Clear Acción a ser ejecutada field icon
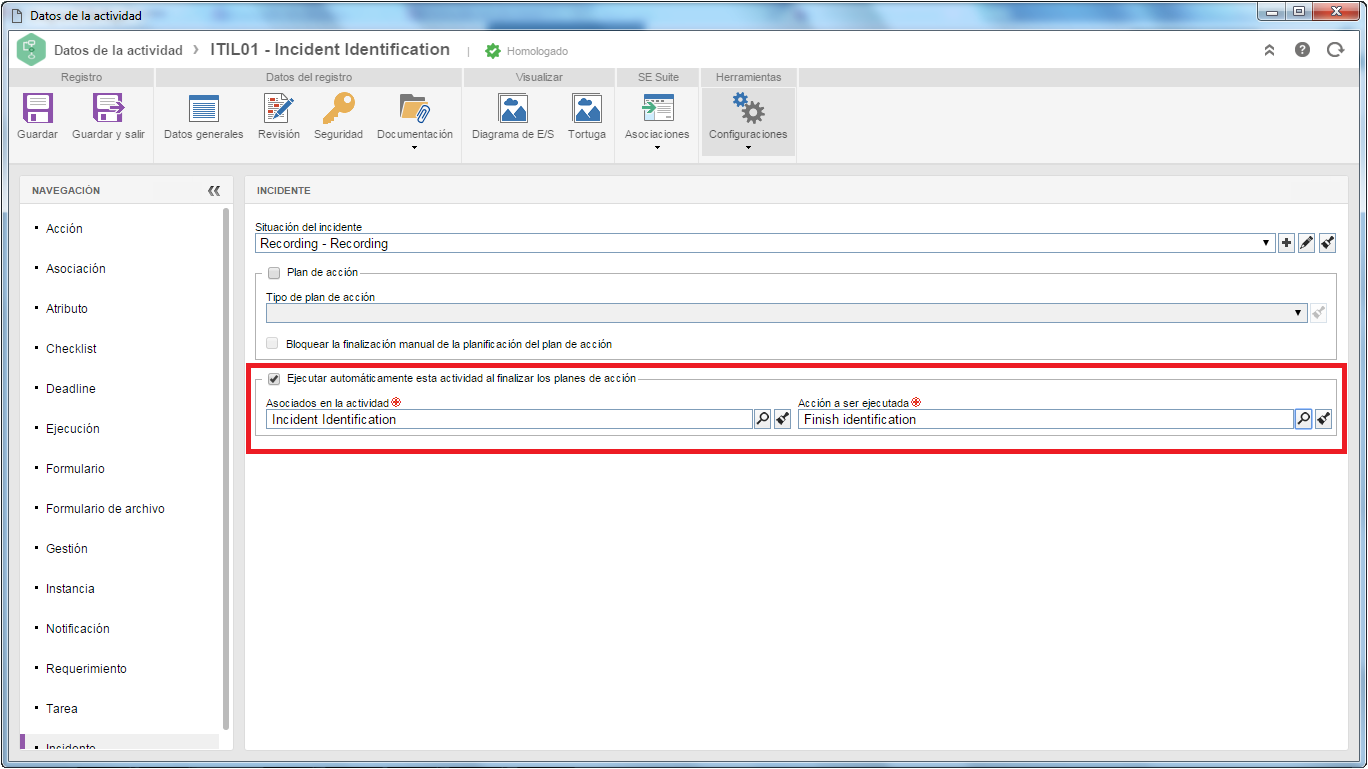The height and width of the screenshot is (769, 1368). click(x=1323, y=419)
